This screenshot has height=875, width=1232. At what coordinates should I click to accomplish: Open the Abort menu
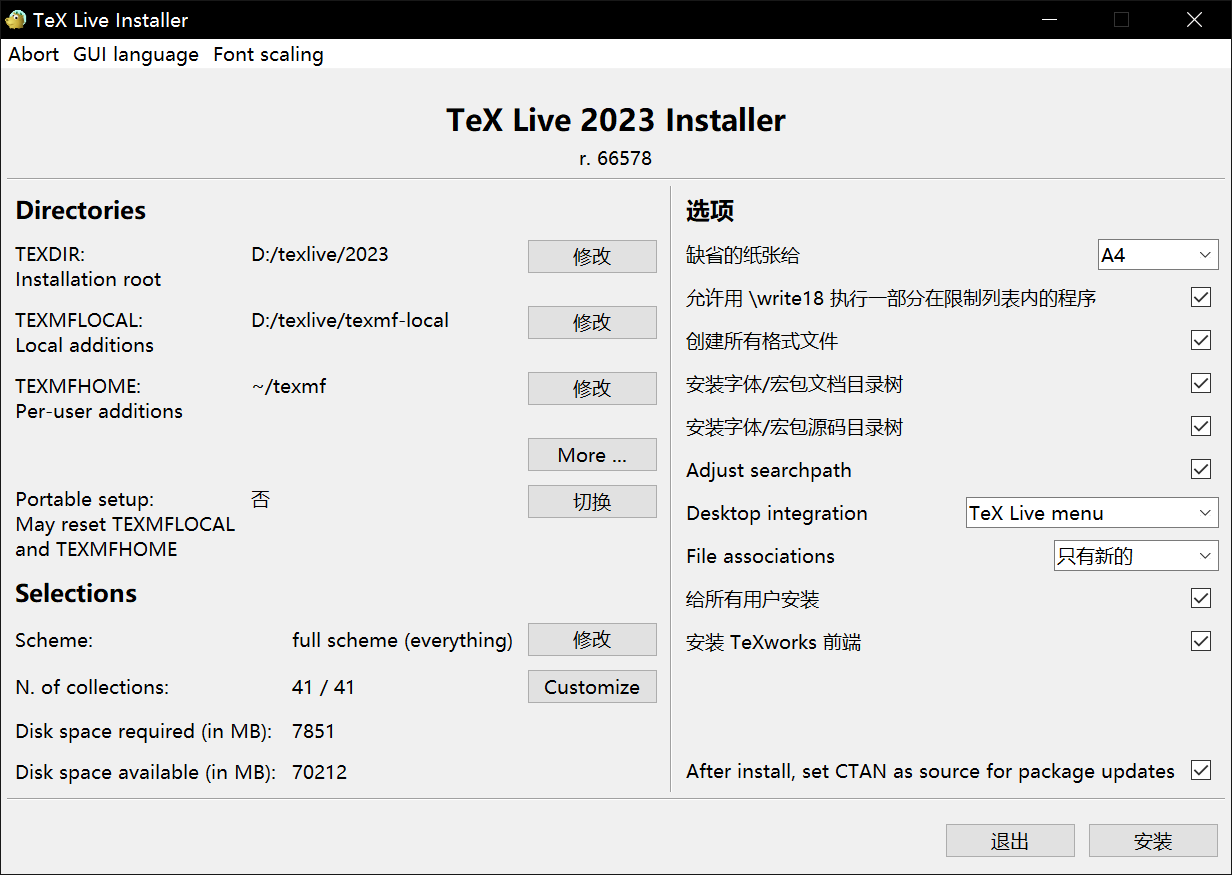34,54
